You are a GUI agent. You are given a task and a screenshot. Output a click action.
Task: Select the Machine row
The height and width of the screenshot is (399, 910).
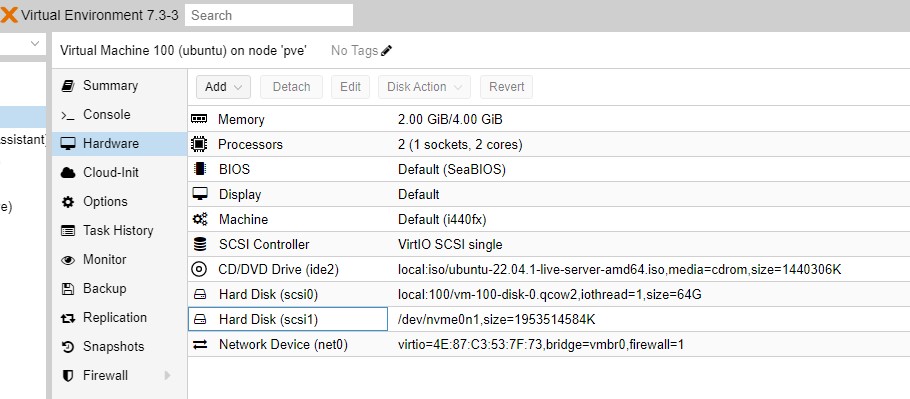click(549, 219)
